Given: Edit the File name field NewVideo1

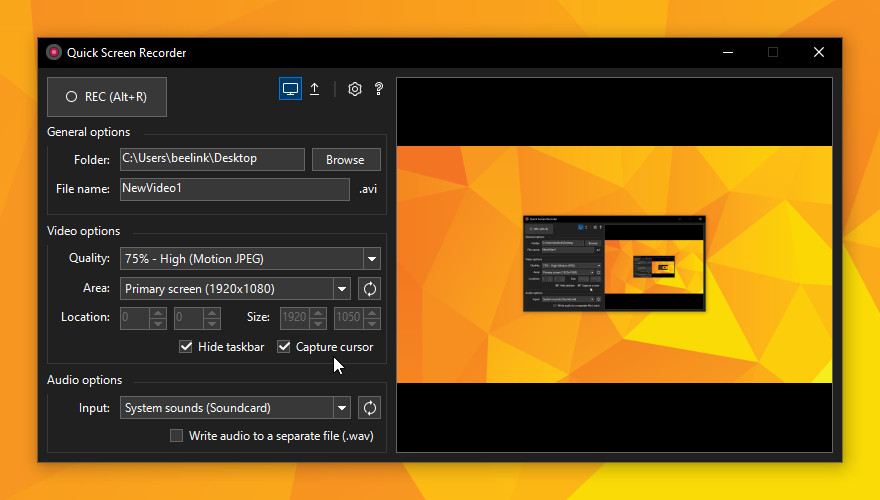Looking at the screenshot, I should tap(235, 189).
